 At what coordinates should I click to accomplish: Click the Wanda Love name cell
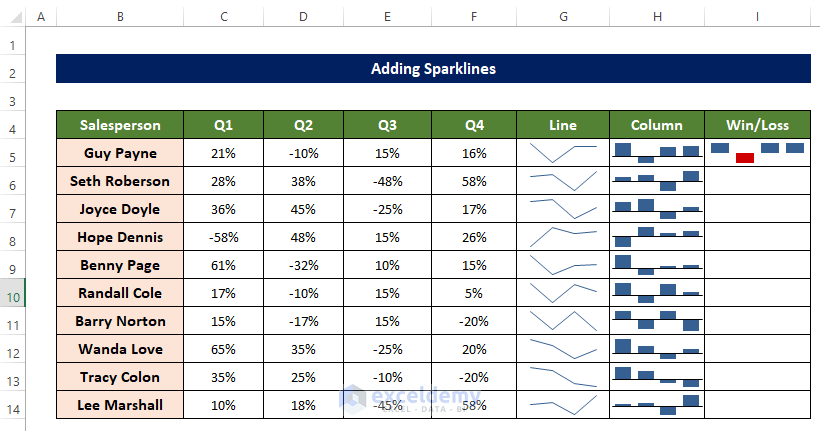point(120,349)
